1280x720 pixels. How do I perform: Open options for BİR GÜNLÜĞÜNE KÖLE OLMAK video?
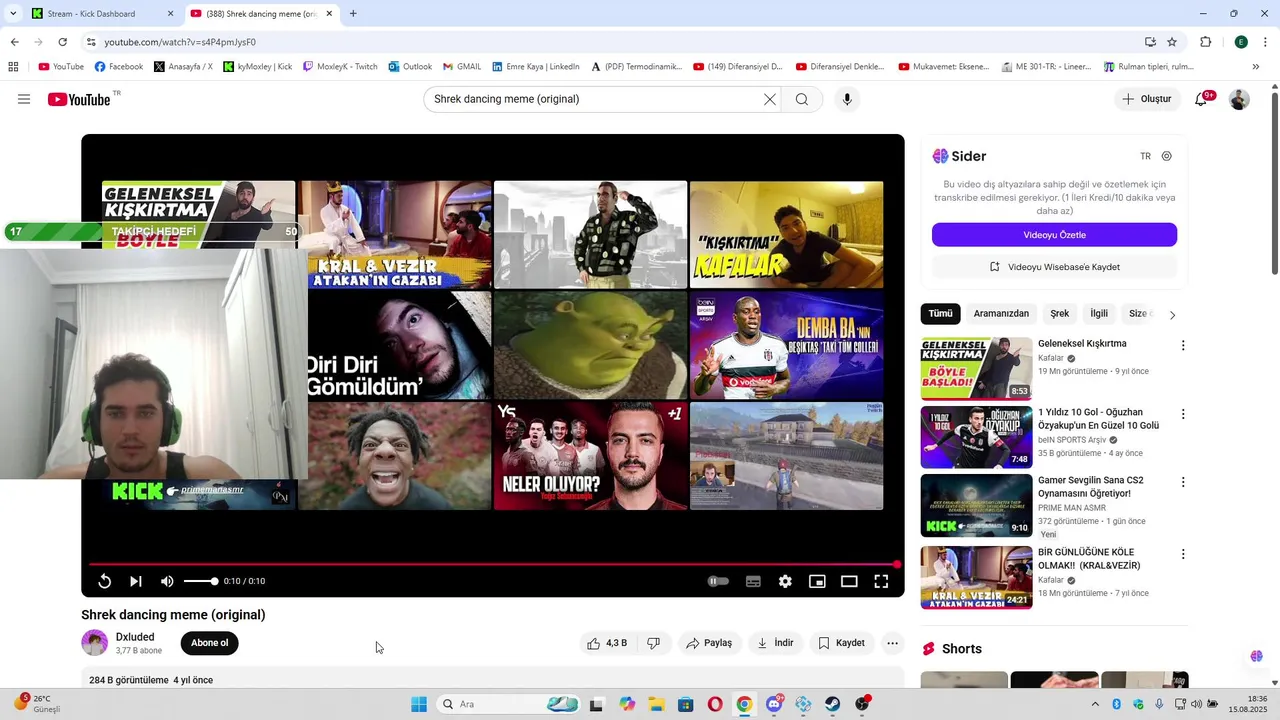(x=1183, y=554)
